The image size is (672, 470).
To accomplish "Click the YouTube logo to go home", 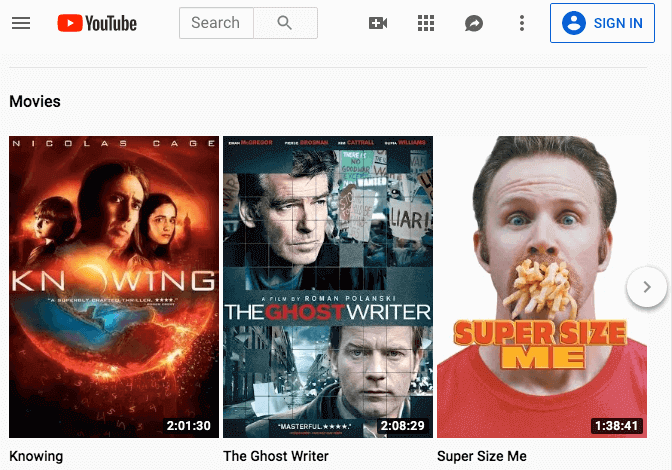I will click(97, 23).
